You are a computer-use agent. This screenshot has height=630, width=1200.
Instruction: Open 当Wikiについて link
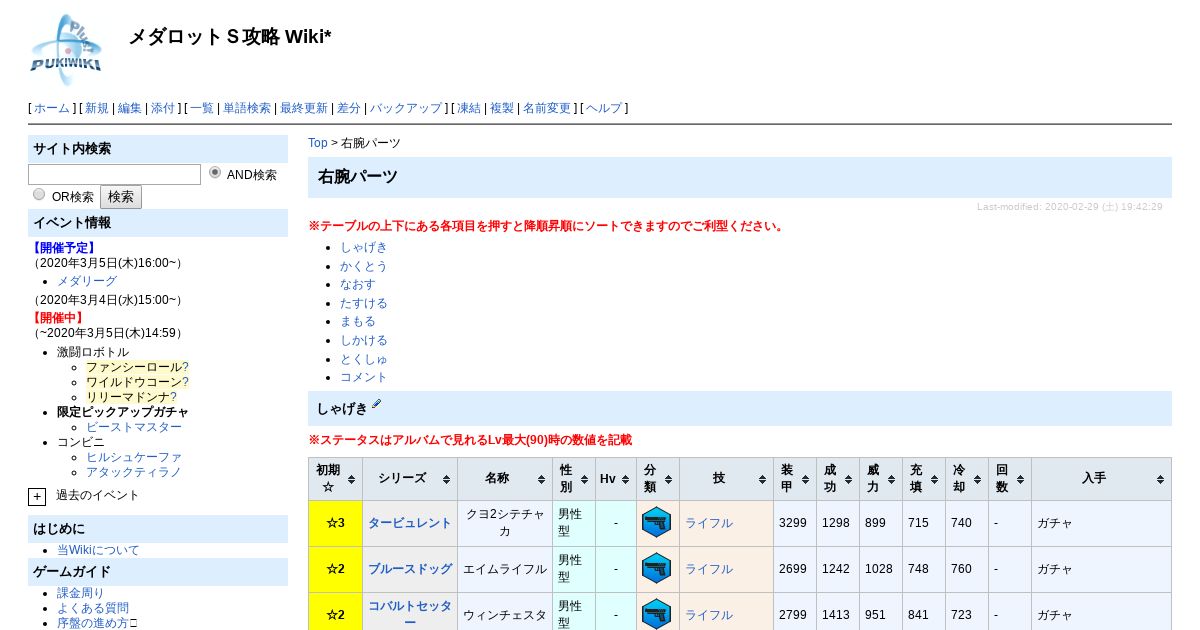[x=98, y=550]
